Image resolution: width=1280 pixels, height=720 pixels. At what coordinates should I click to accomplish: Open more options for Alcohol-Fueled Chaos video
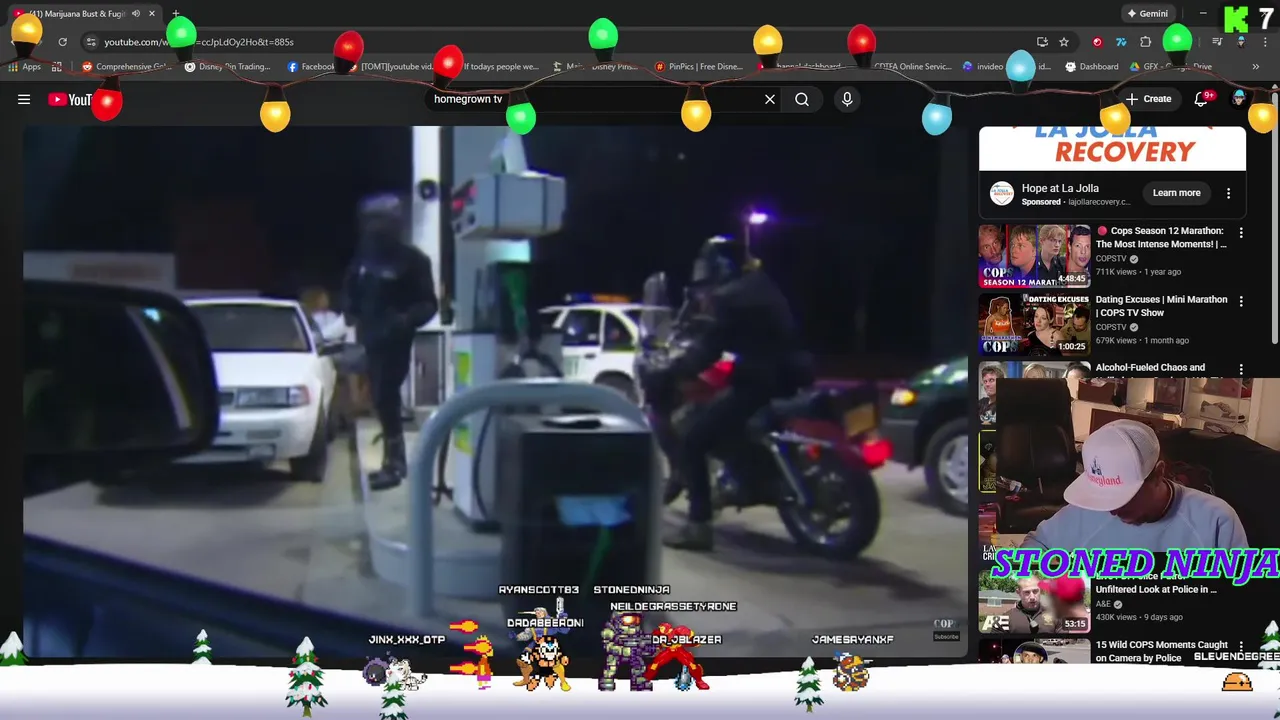[x=1241, y=369]
